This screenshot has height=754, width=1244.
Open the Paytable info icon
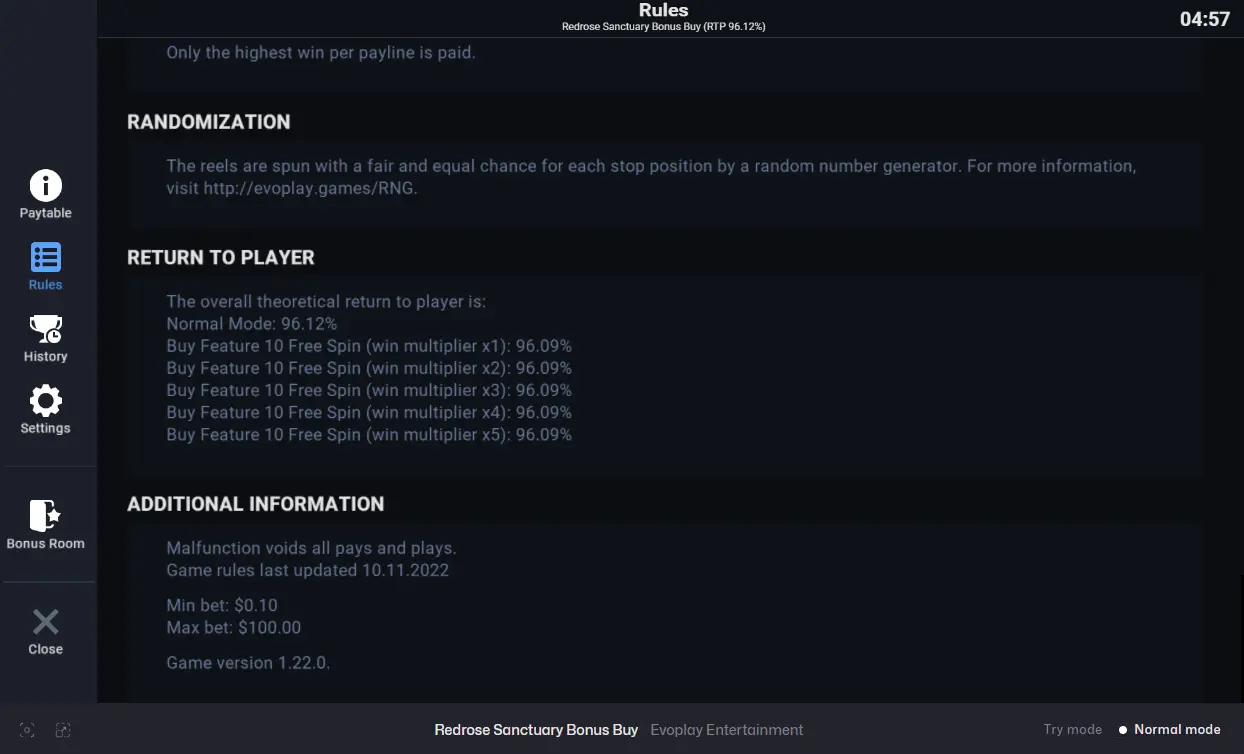coord(45,185)
